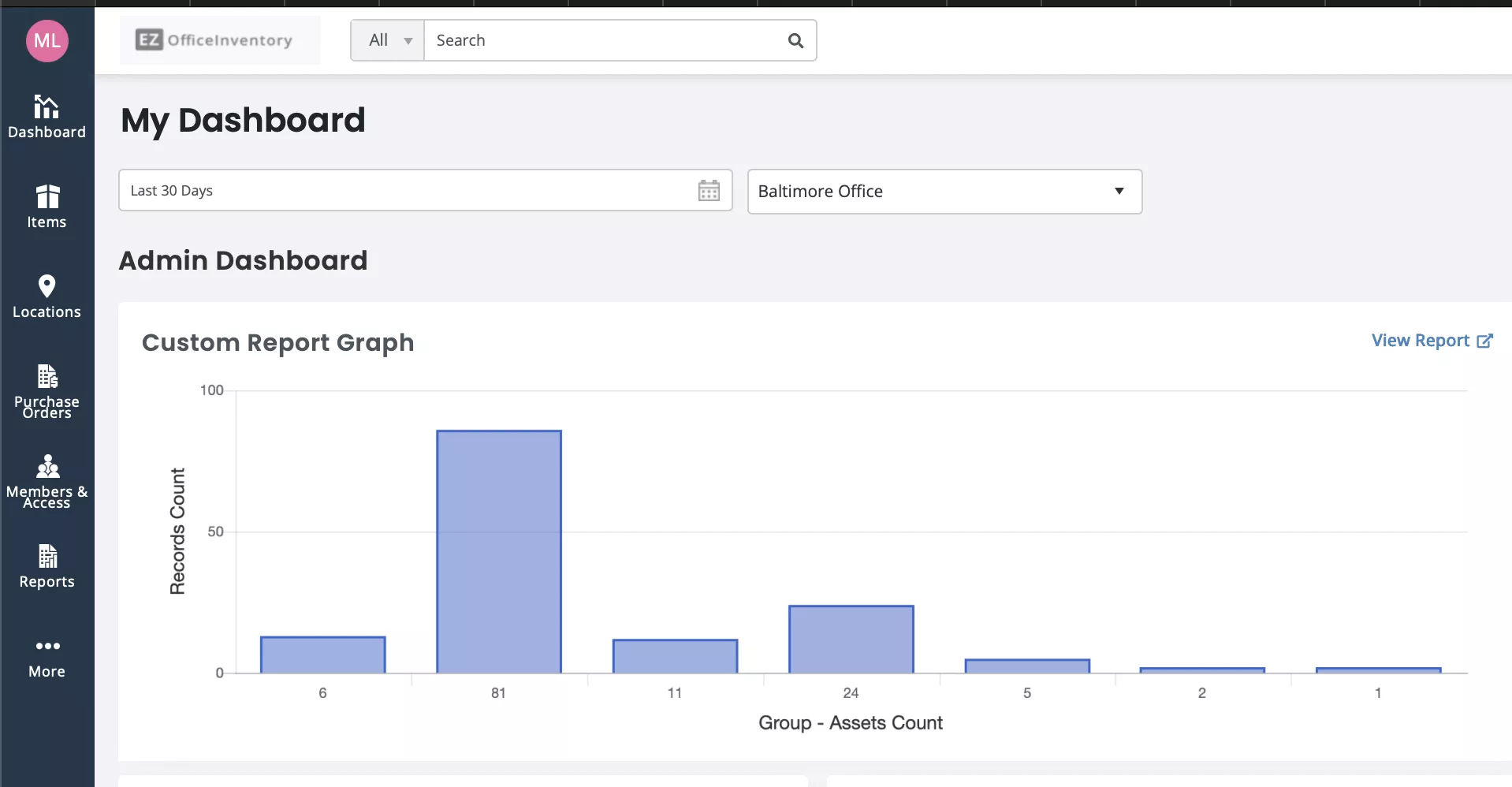
Task: Open calendar icon in date range field
Action: [x=709, y=191]
